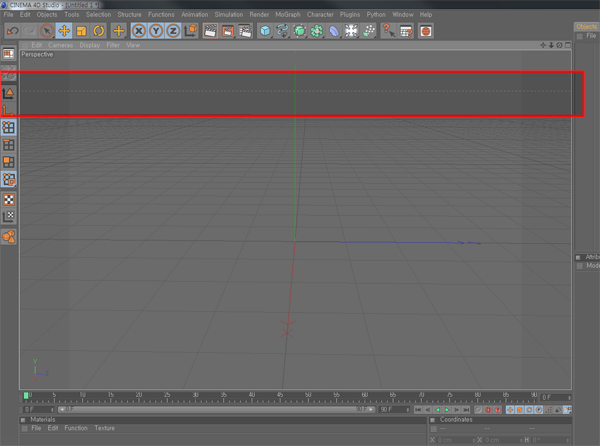Render the active view
The image size is (600, 446).
point(210,31)
